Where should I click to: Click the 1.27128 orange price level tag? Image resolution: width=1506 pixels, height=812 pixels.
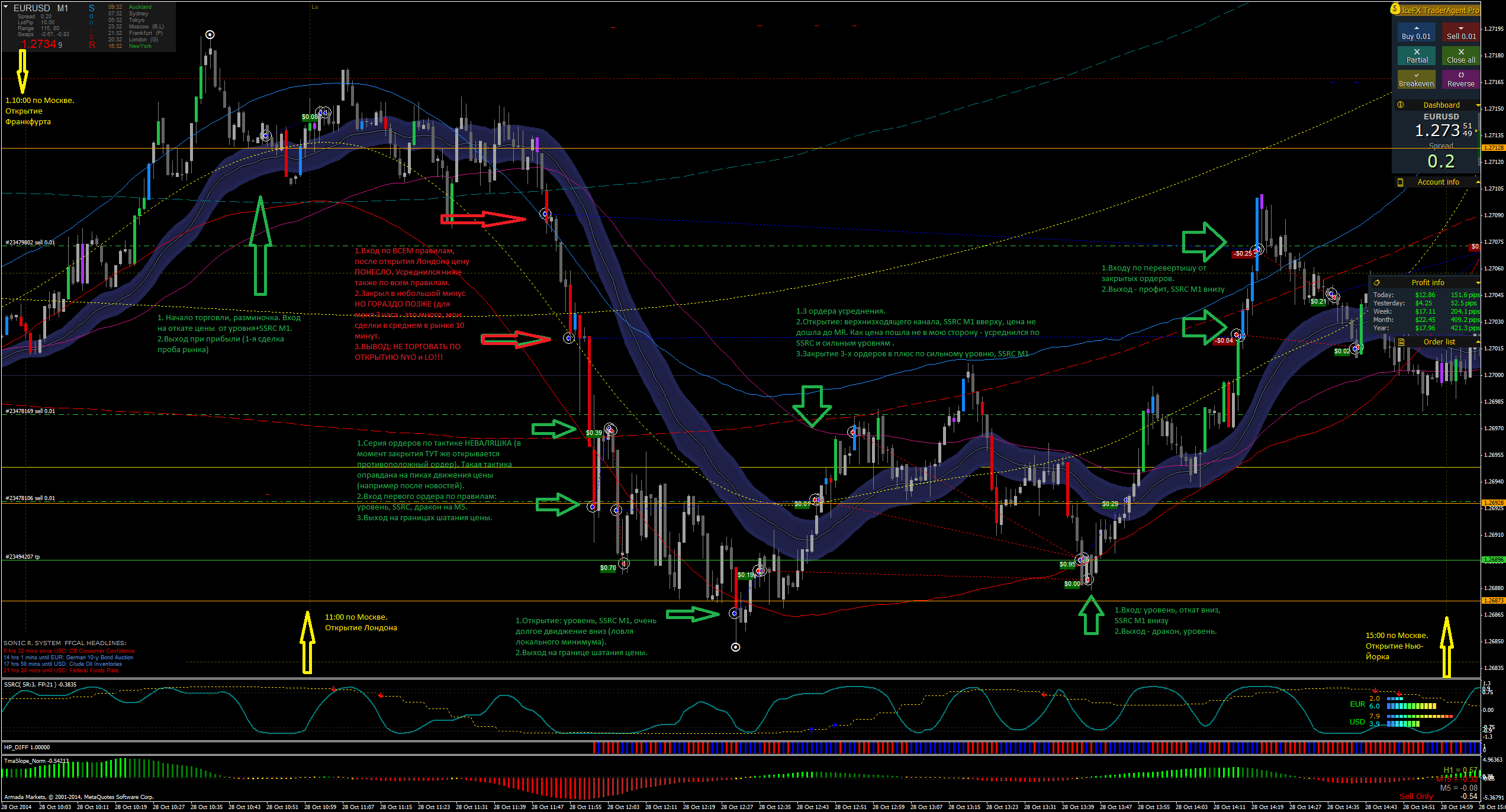pyautogui.click(x=1493, y=148)
